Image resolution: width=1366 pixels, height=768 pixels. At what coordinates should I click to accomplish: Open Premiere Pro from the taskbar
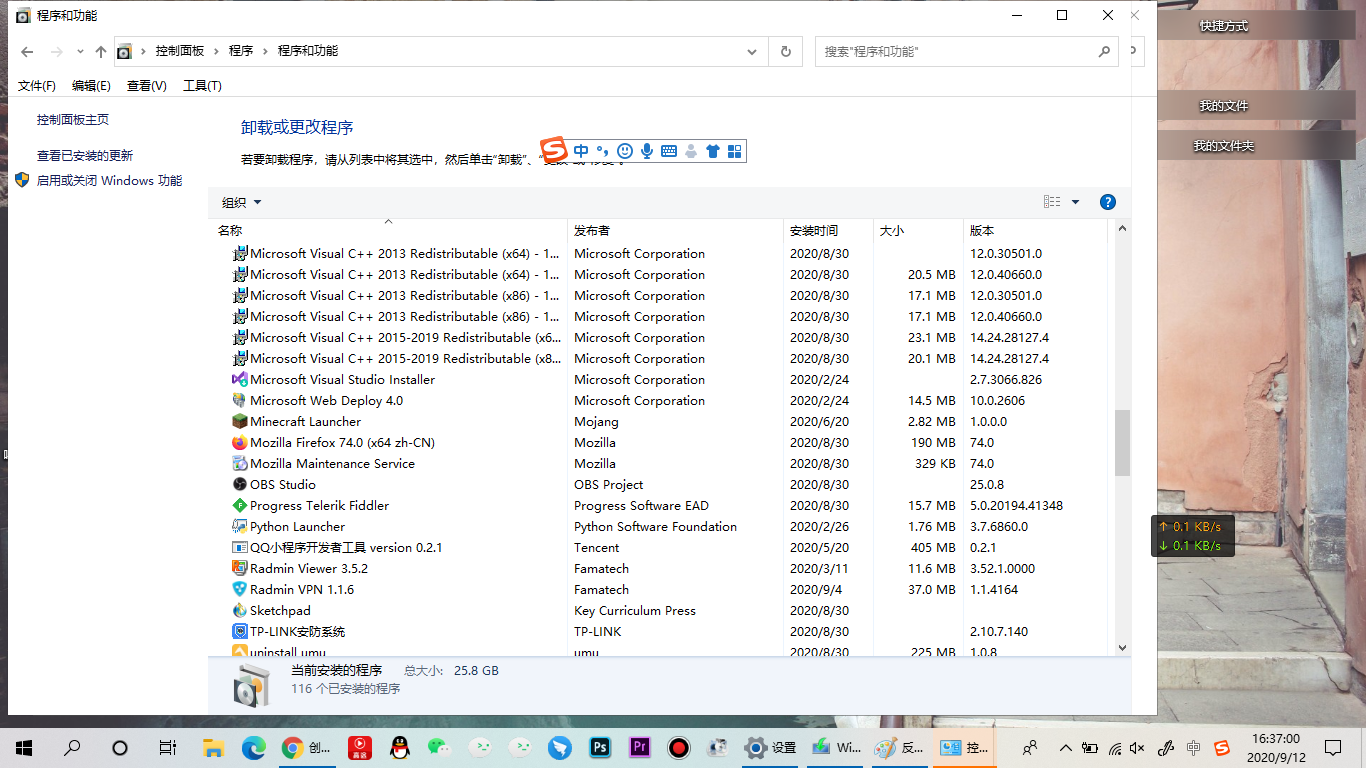pyautogui.click(x=640, y=747)
